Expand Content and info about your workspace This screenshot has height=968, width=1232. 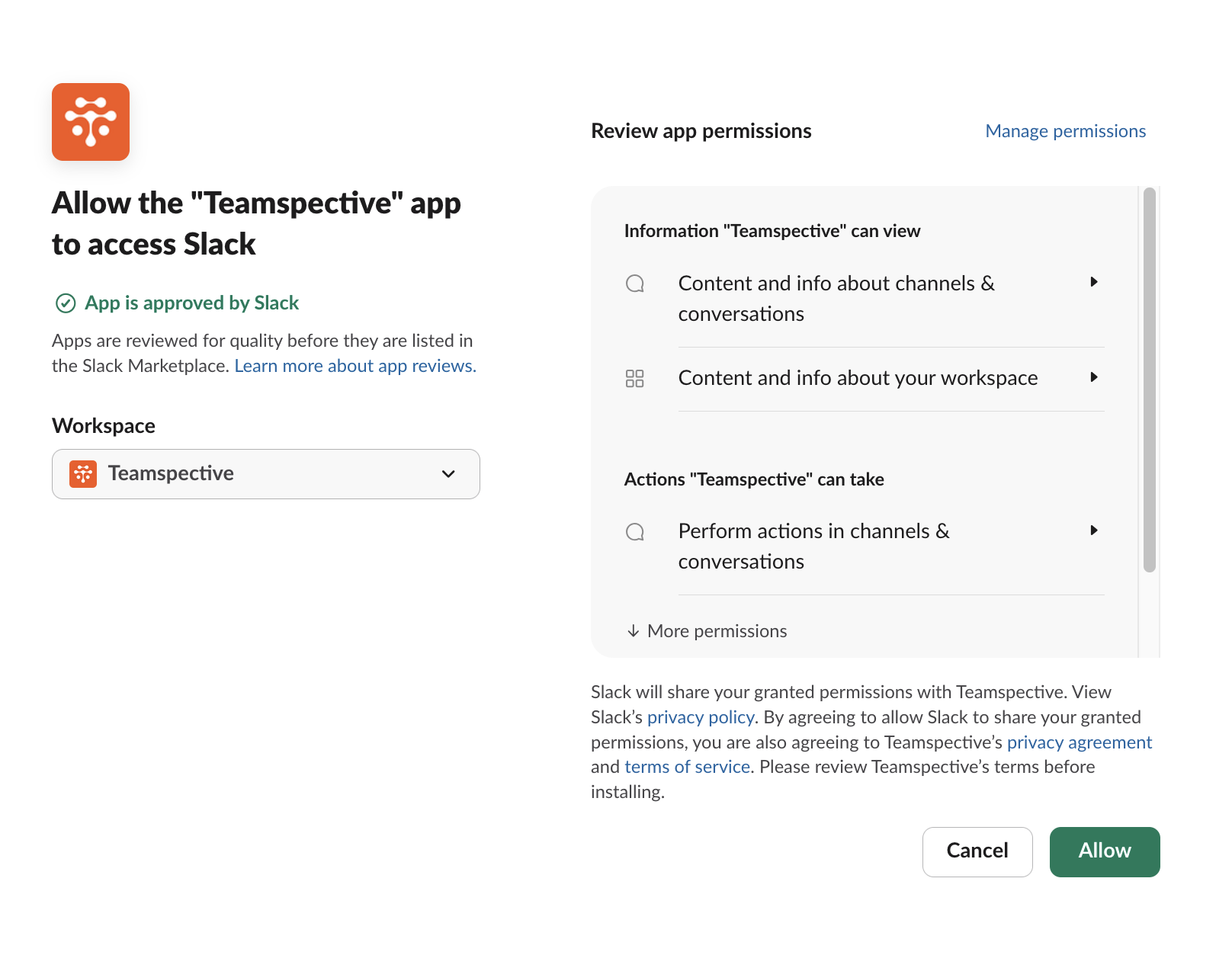[x=1095, y=377]
